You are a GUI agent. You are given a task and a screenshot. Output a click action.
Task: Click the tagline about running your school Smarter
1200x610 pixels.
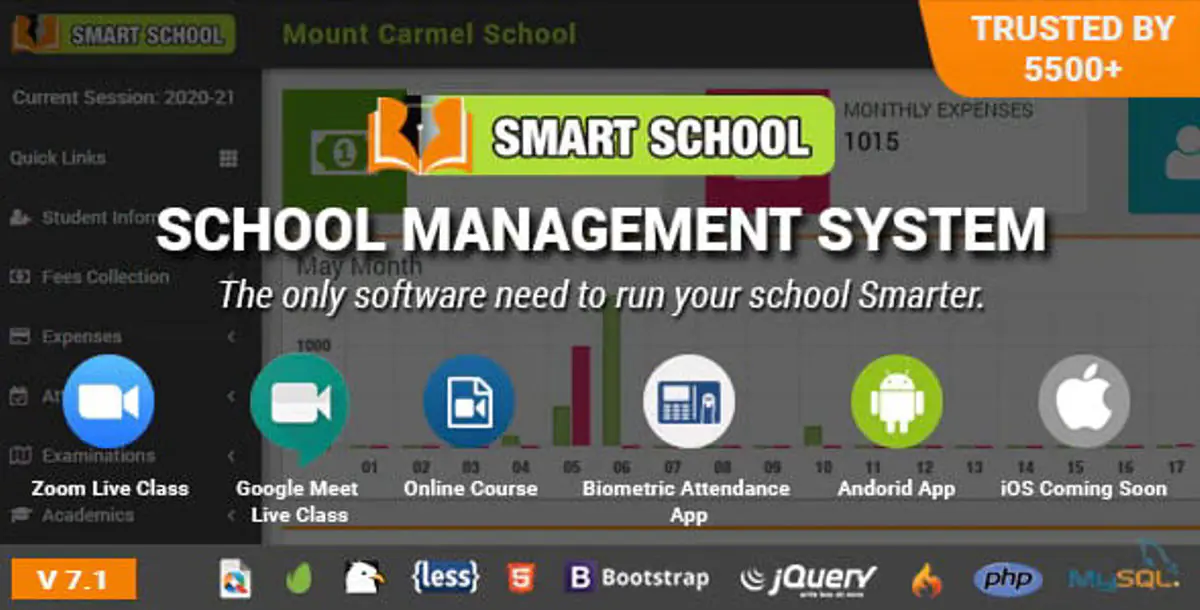[602, 296]
